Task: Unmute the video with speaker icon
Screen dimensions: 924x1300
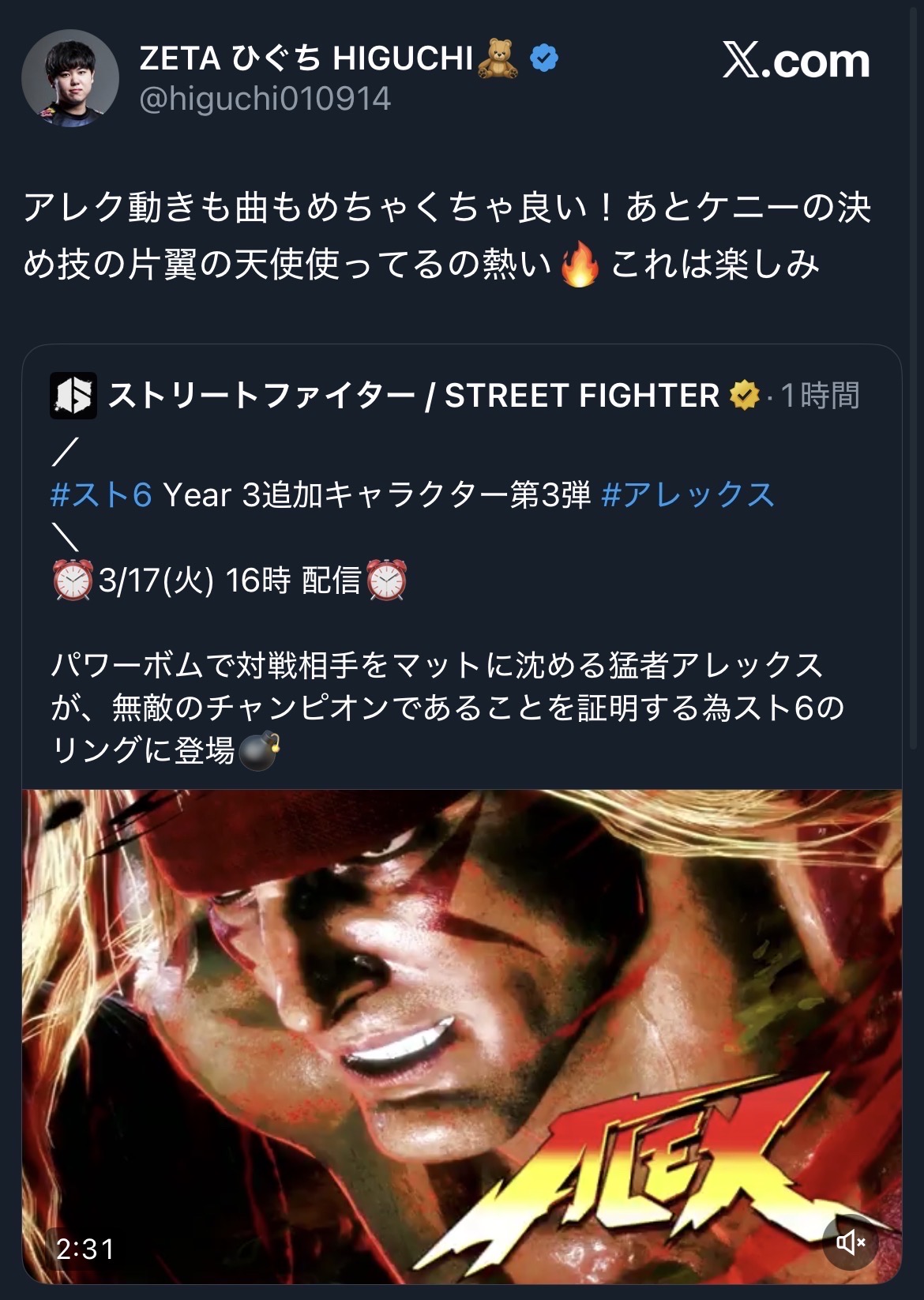Action: pyautogui.click(x=851, y=1242)
